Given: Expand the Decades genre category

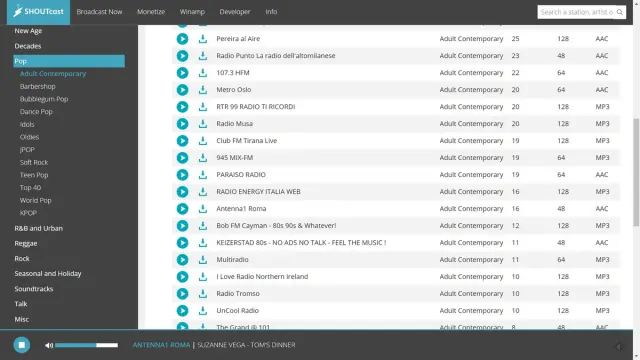Looking at the screenshot, I should 28,46.
